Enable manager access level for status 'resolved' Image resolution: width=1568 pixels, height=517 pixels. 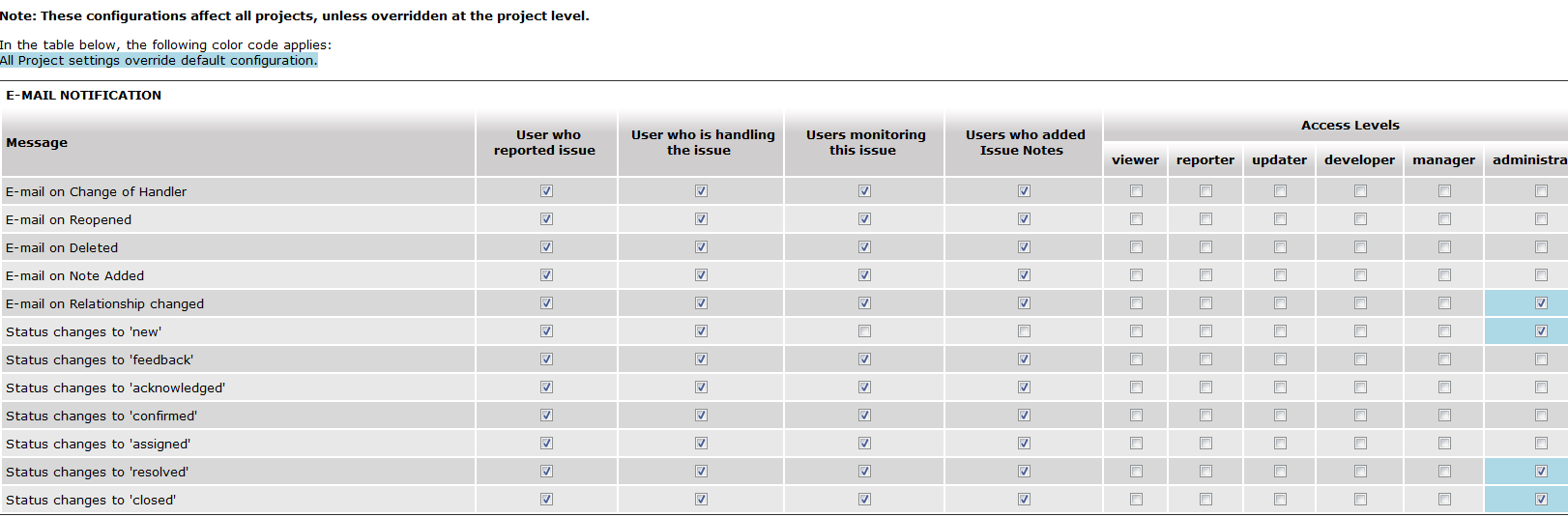[1444, 472]
